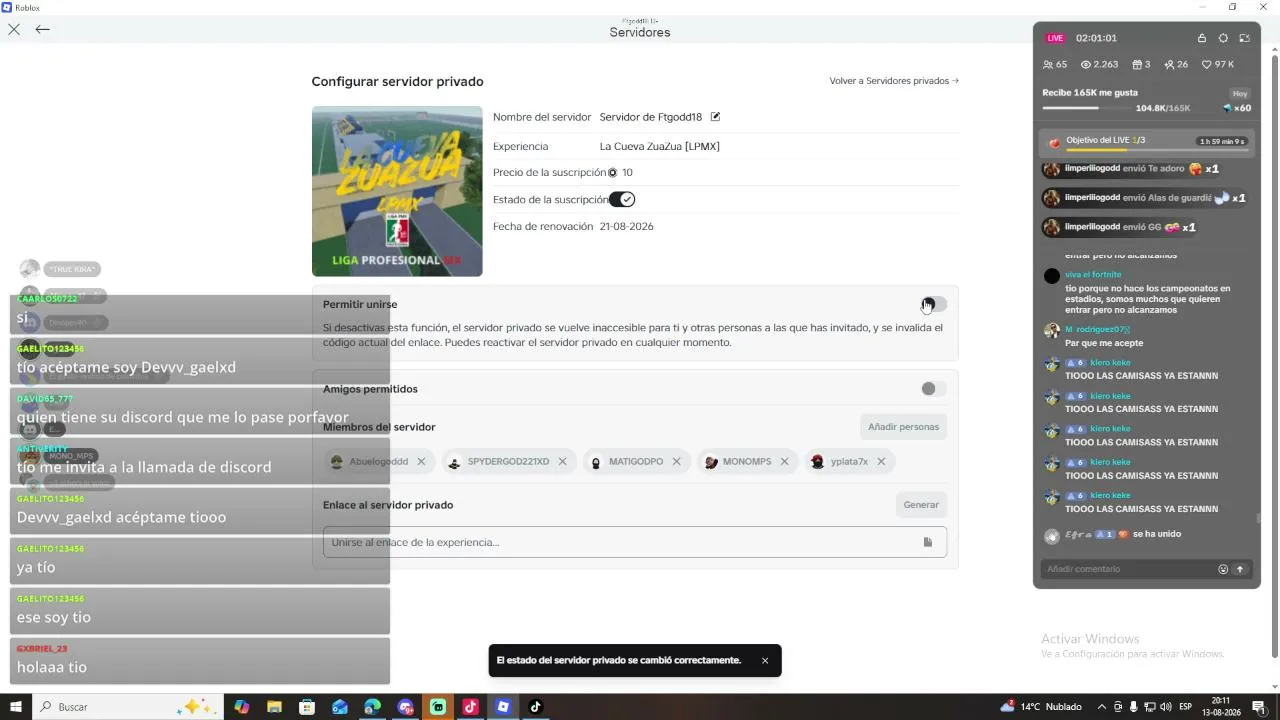Screen dimensions: 1280x720
Task: Open Microsoft Store from the taskbar
Action: coord(307,707)
